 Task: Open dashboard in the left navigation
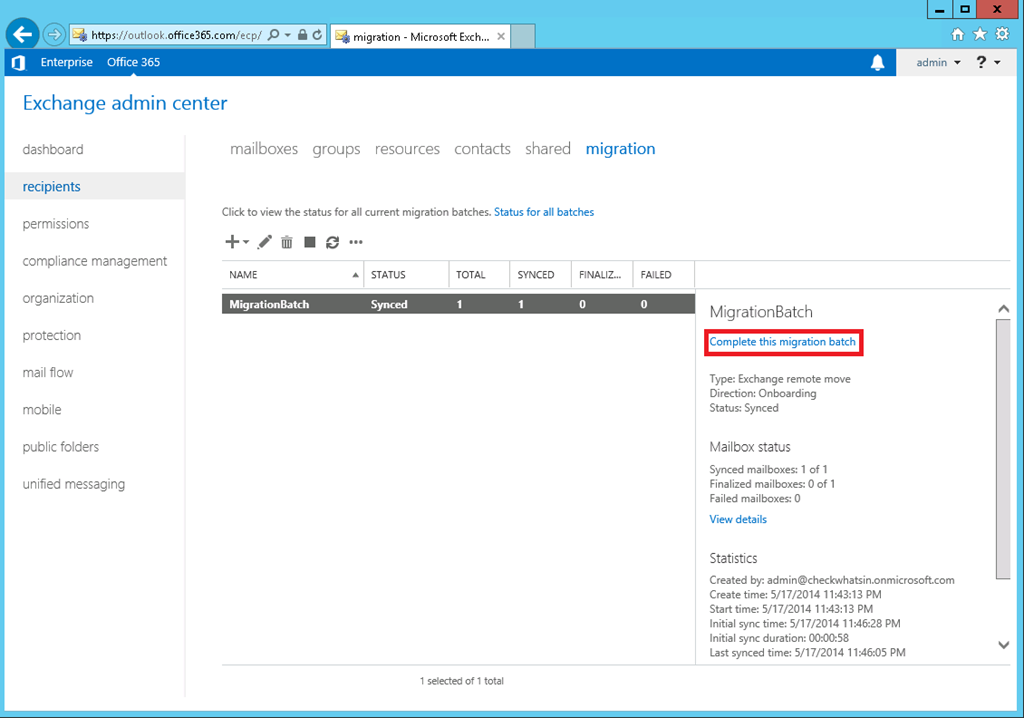pos(53,149)
